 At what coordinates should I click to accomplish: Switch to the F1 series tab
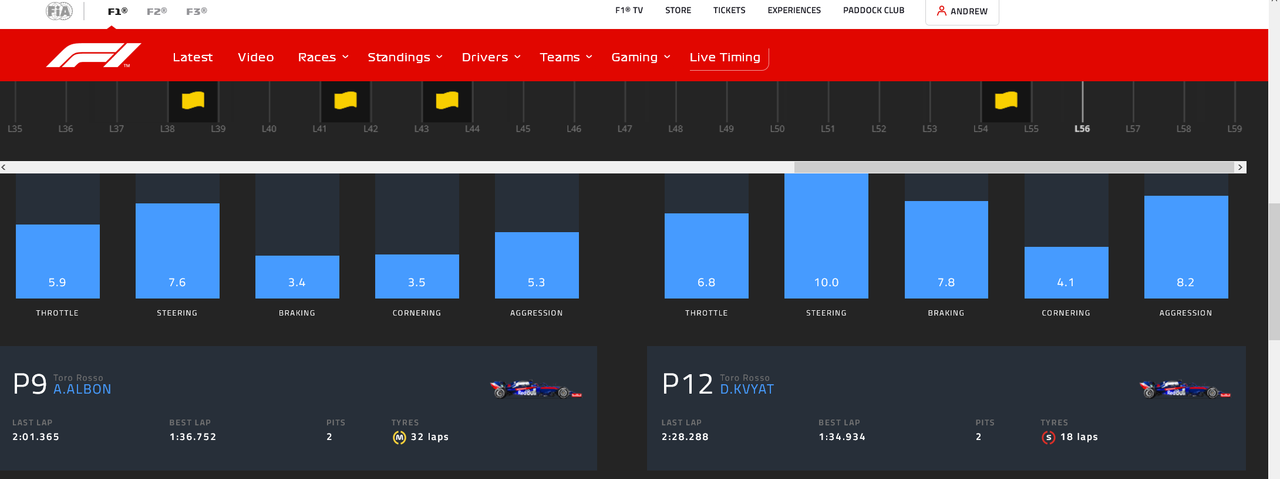pos(117,11)
